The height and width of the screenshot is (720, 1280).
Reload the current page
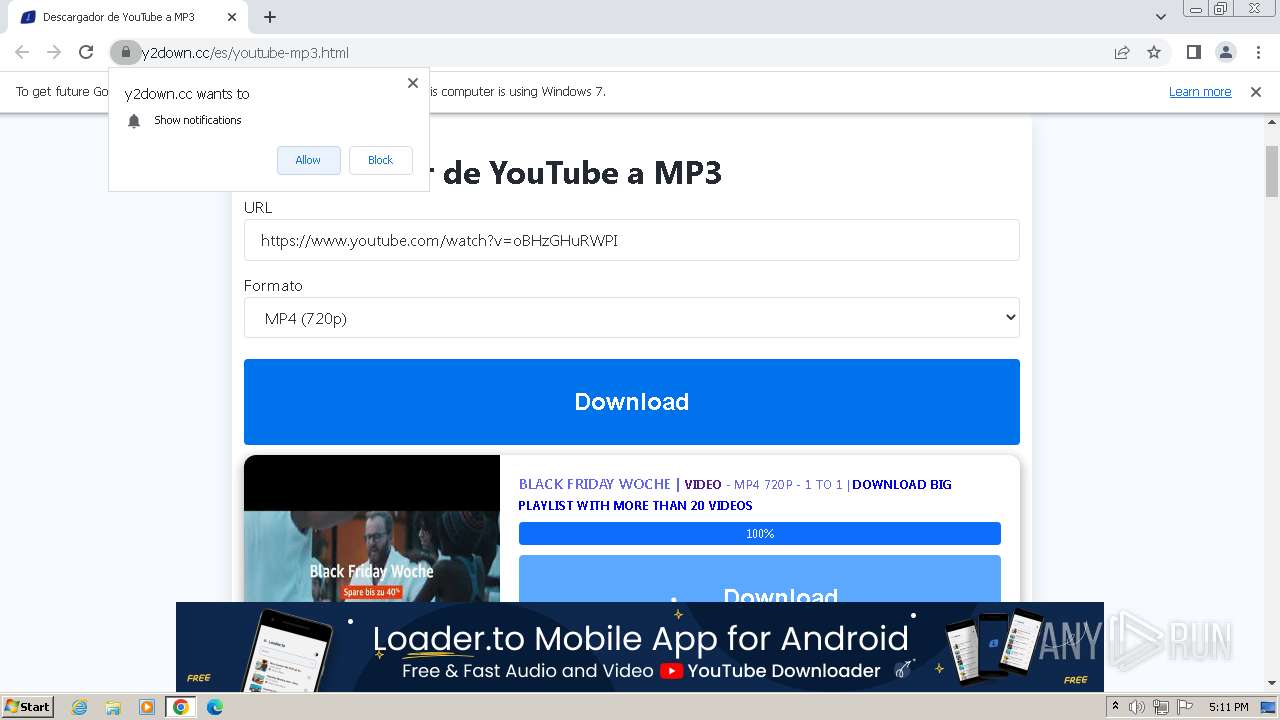[86, 52]
